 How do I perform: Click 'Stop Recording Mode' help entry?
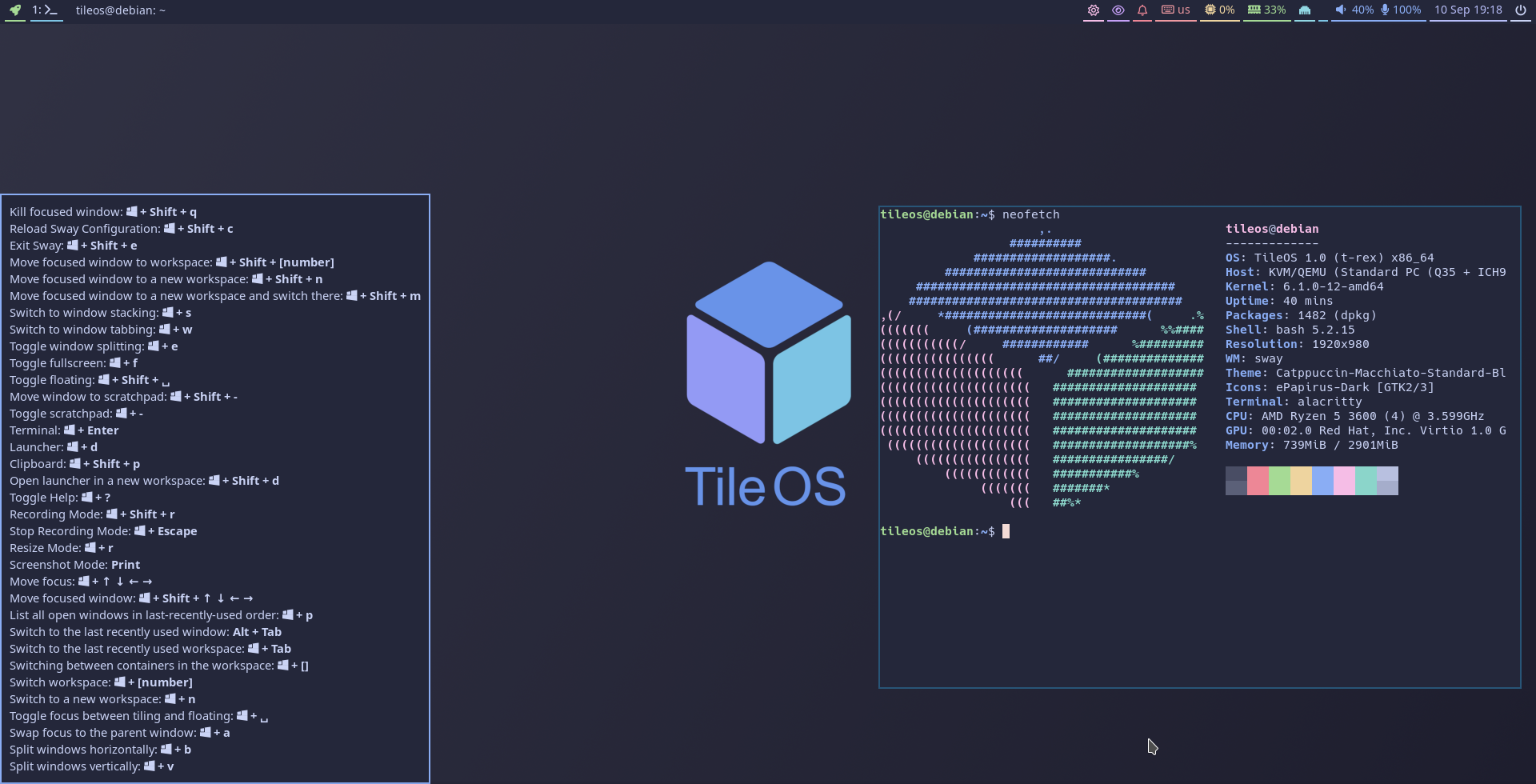[x=103, y=531]
